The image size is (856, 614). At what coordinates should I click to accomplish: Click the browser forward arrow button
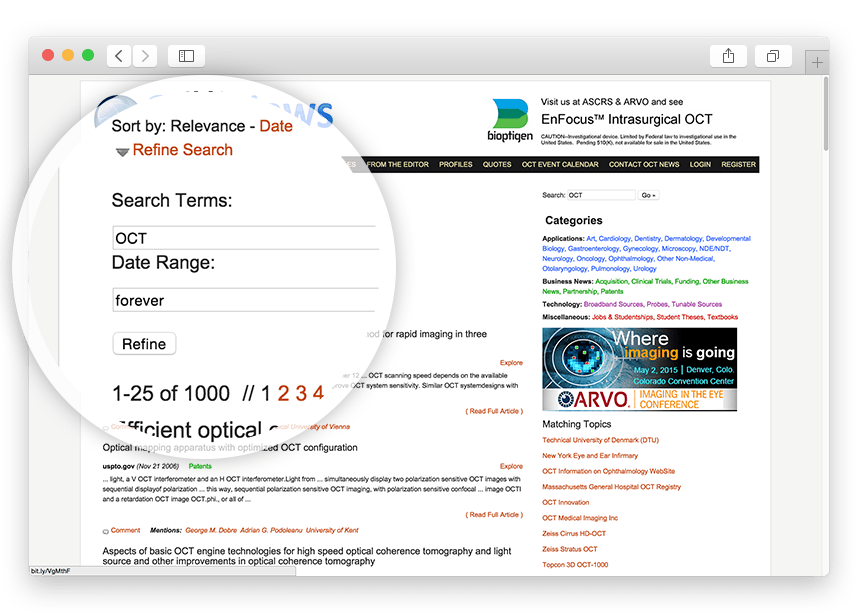pyautogui.click(x=146, y=56)
